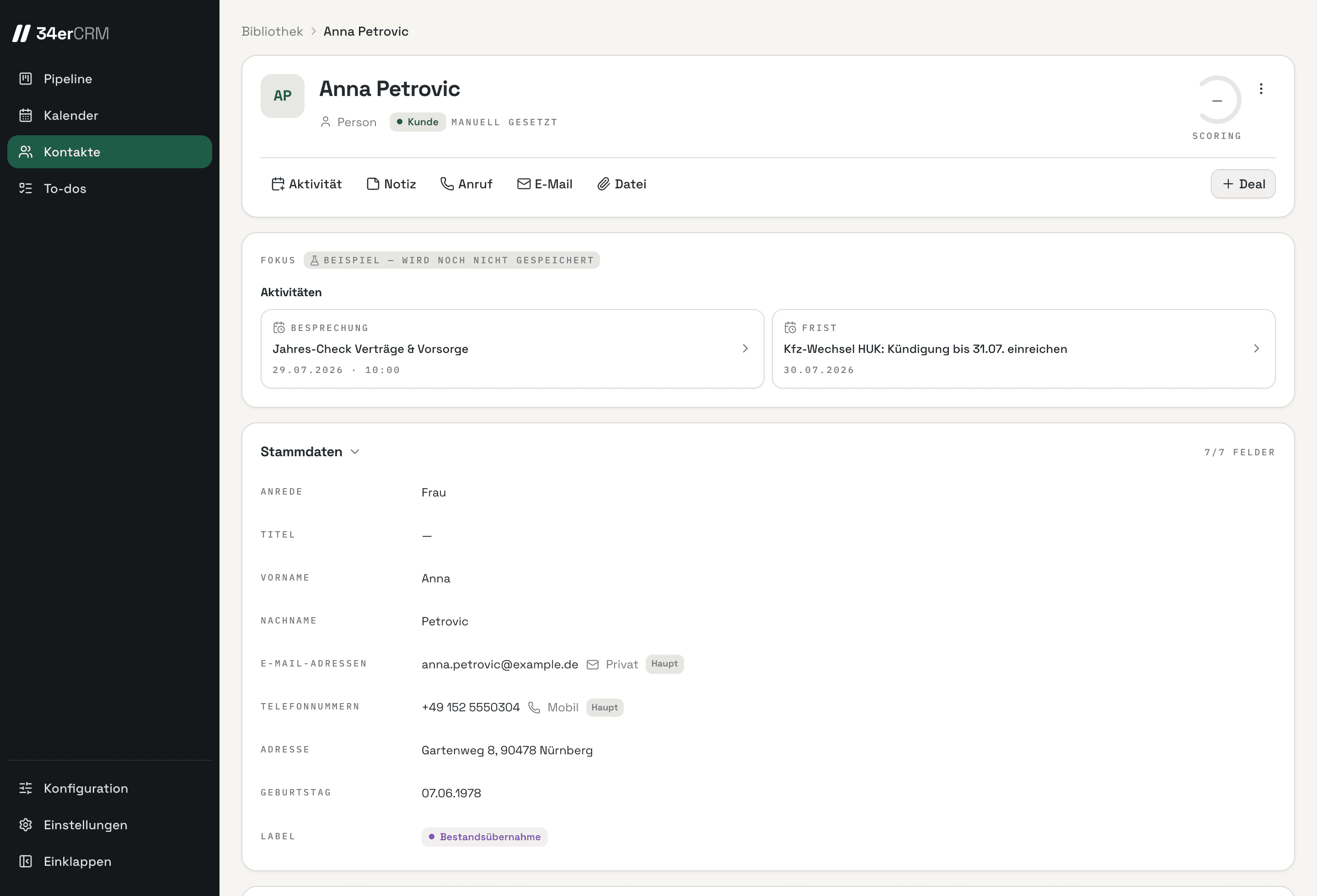
Task: Open the Kalender sidebar icon
Action: point(26,116)
